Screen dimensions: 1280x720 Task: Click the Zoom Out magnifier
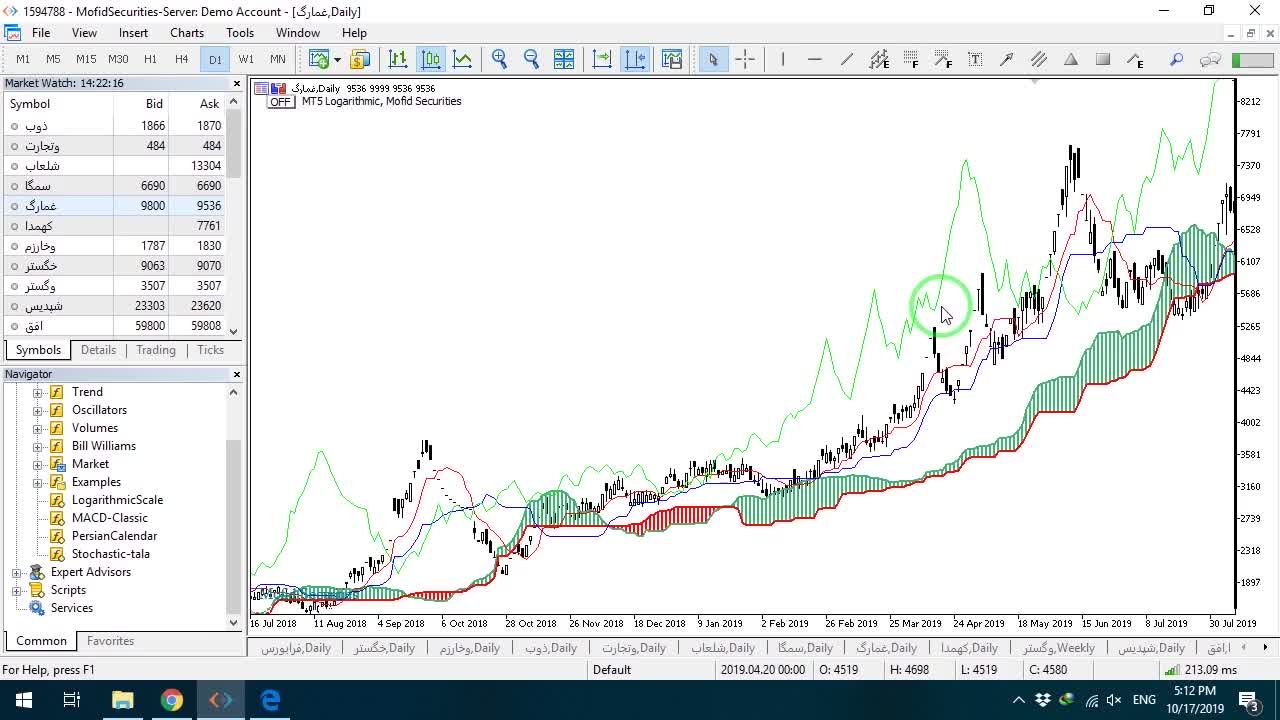pos(531,59)
